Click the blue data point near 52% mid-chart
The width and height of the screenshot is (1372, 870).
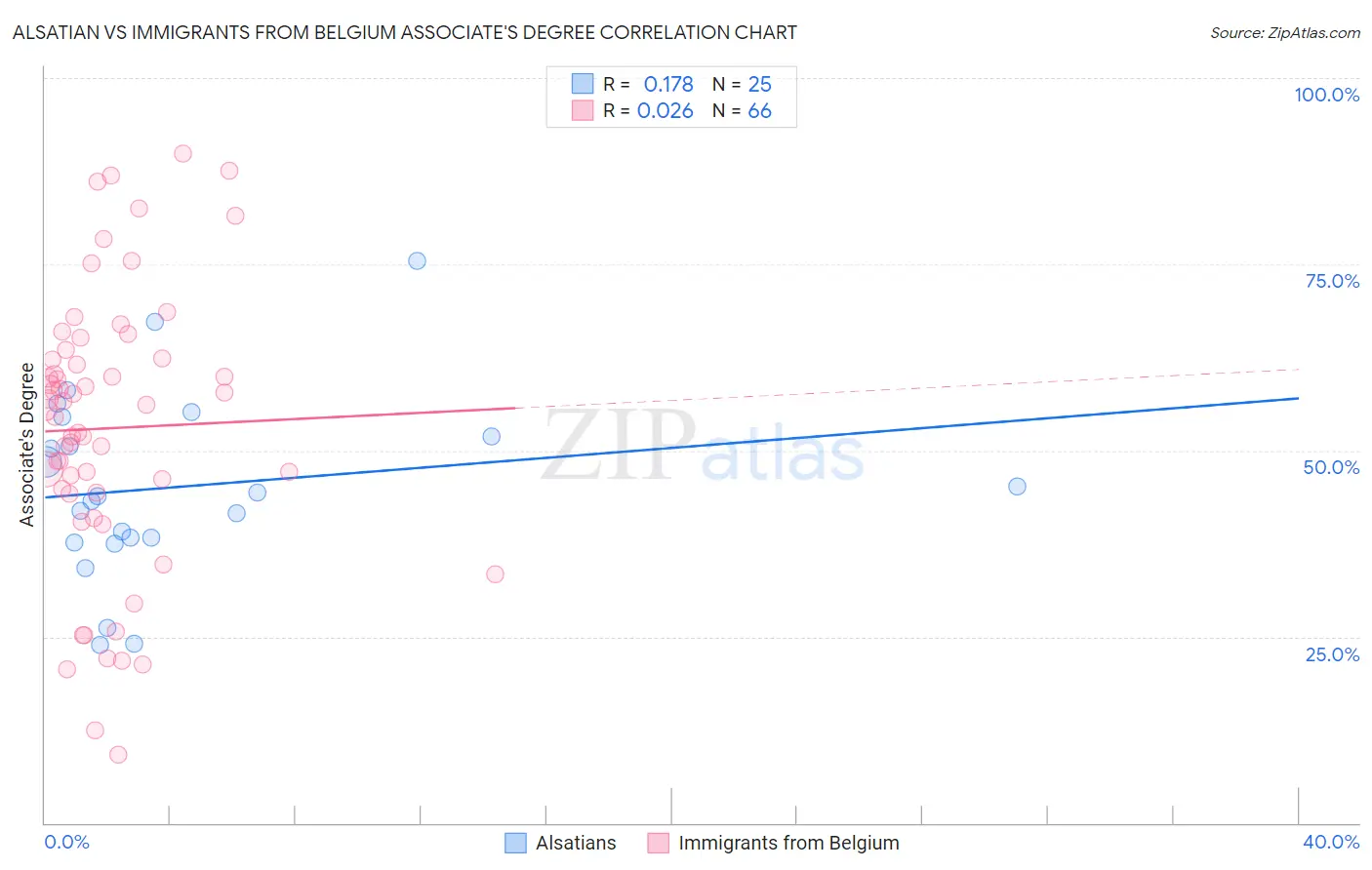tap(492, 436)
